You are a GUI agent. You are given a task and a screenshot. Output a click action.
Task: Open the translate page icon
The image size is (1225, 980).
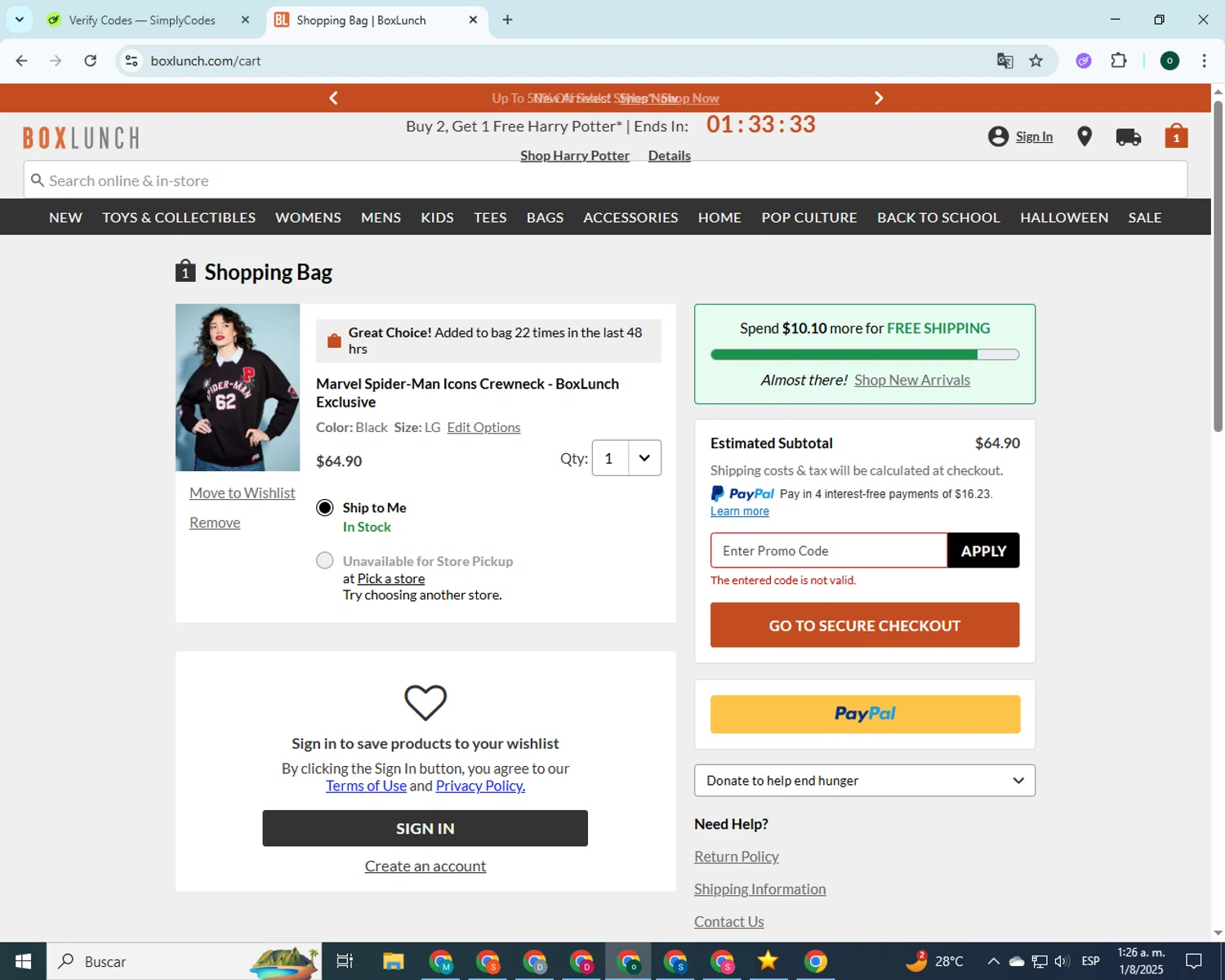pos(1005,60)
